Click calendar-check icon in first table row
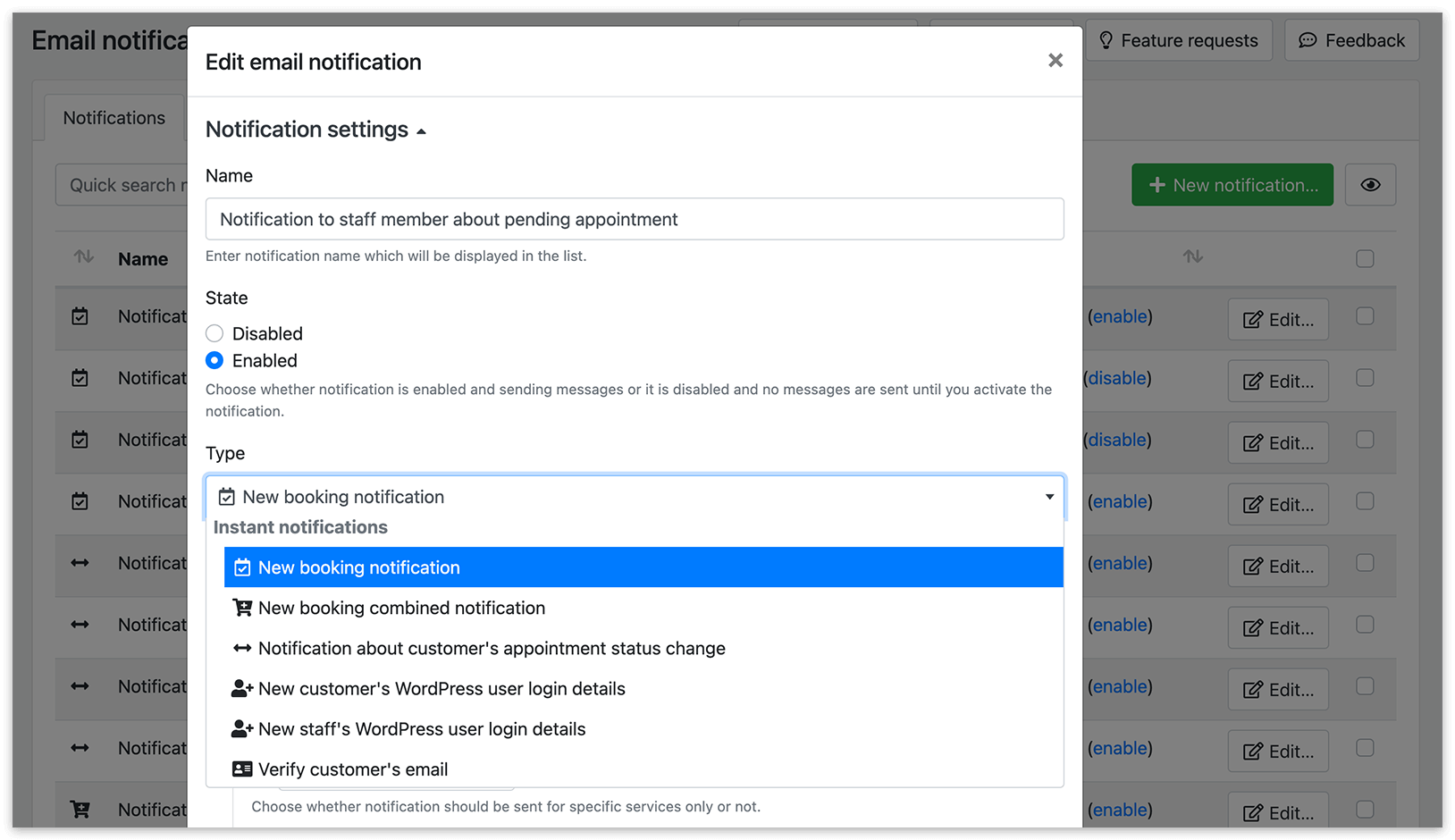The width and height of the screenshot is (1455, 840). [80, 316]
